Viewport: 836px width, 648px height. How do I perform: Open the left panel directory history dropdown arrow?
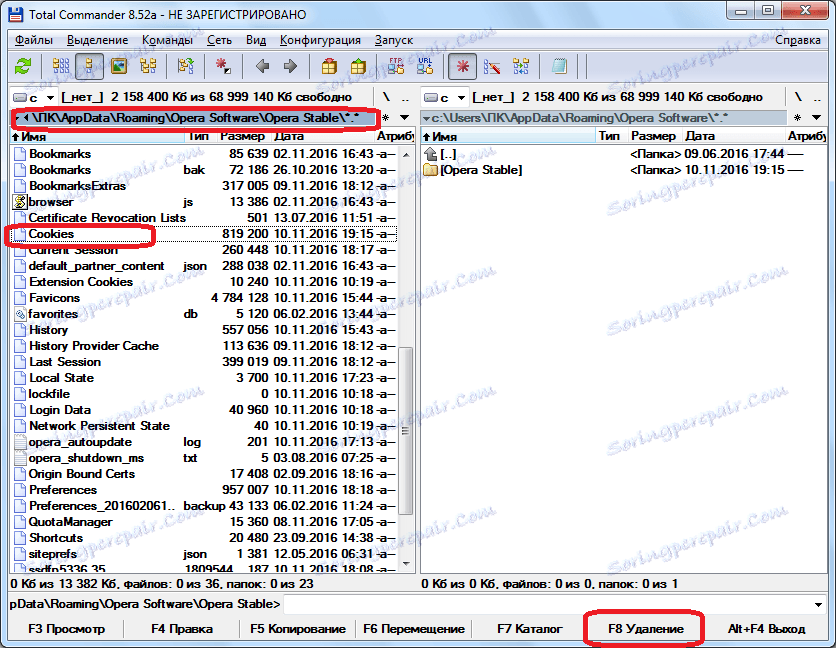click(x=405, y=117)
